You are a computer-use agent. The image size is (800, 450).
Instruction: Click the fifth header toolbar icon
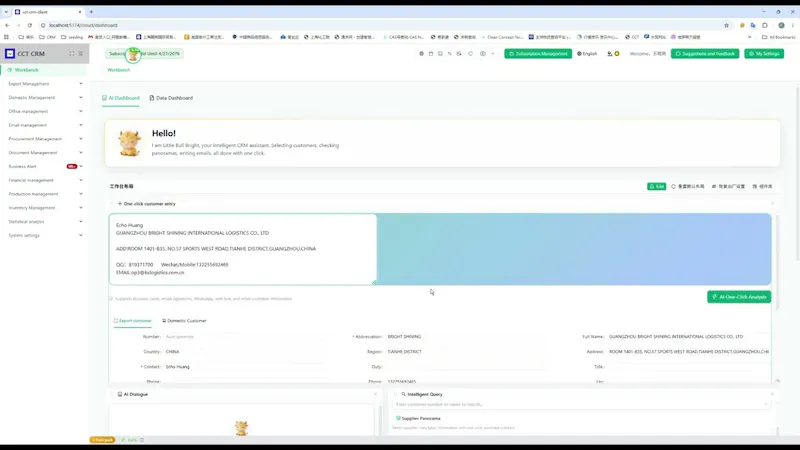[x=459, y=54]
